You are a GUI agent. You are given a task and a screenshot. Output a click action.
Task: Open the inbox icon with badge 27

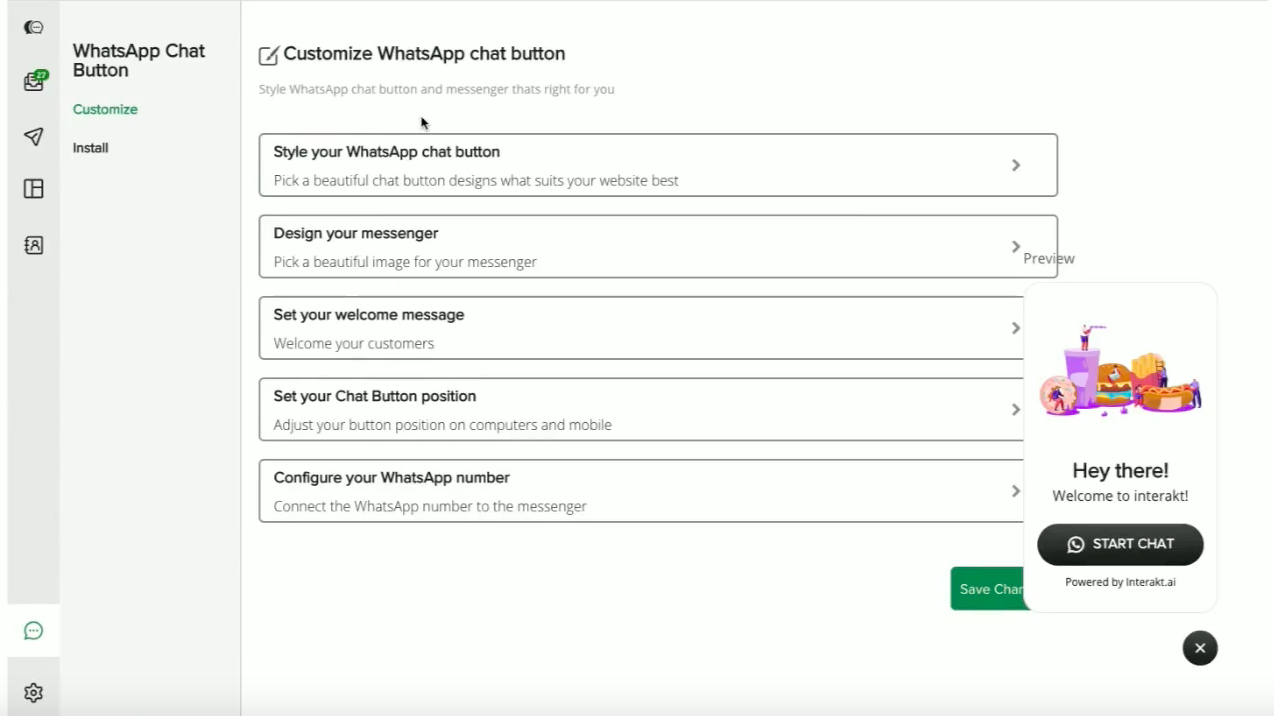[35, 81]
